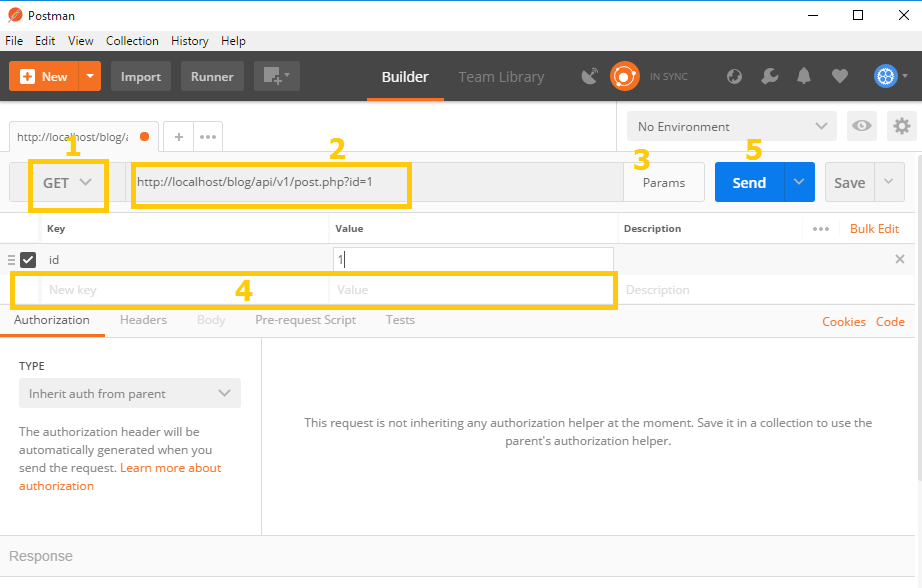Expand the Send options arrow
The height and width of the screenshot is (588, 922).
tap(799, 182)
